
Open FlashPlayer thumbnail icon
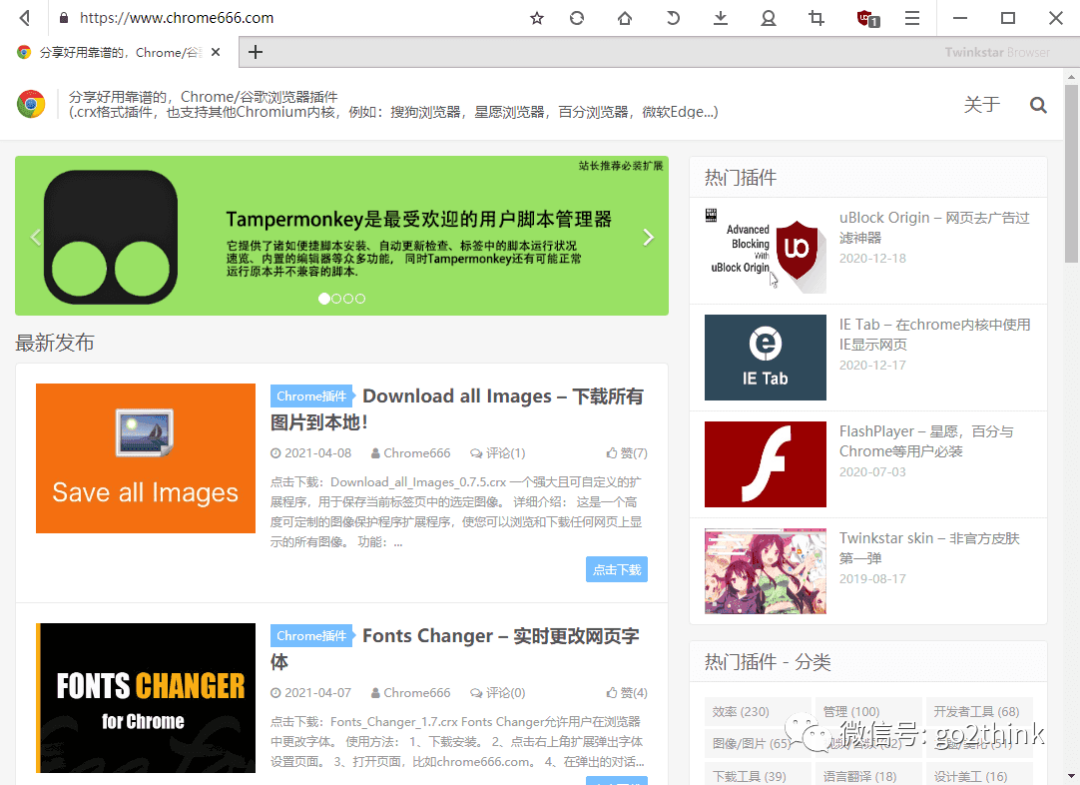[x=765, y=464]
